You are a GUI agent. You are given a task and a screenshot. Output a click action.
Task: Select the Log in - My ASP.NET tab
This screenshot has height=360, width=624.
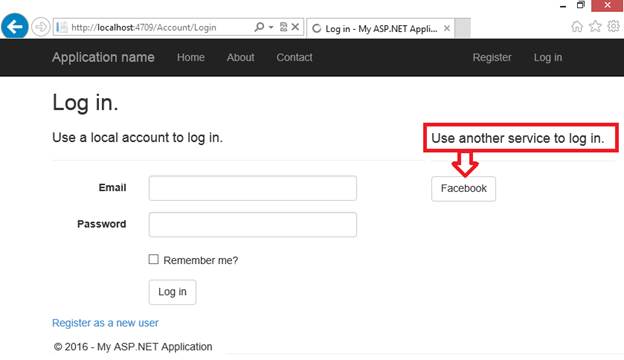click(x=380, y=28)
